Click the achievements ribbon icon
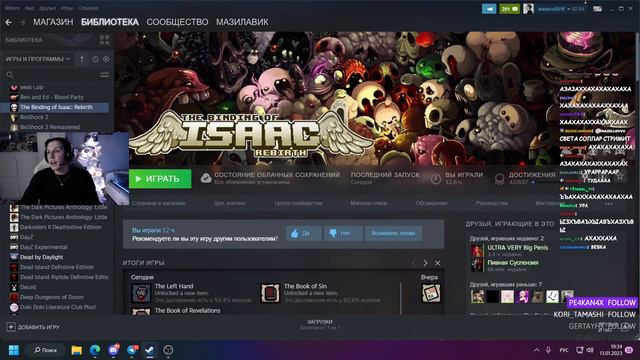This screenshot has height=360, width=640. pos(499,179)
